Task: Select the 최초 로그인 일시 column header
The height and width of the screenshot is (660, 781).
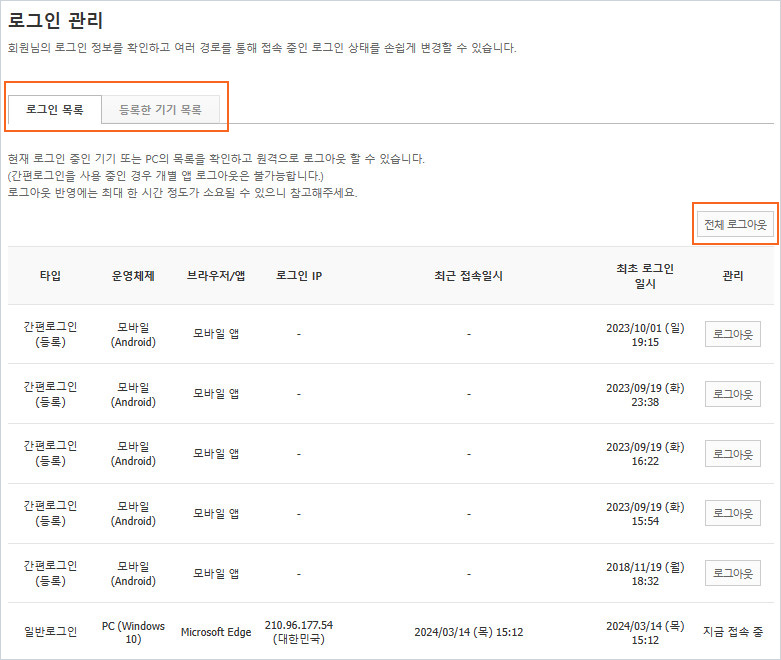Action: 645,276
